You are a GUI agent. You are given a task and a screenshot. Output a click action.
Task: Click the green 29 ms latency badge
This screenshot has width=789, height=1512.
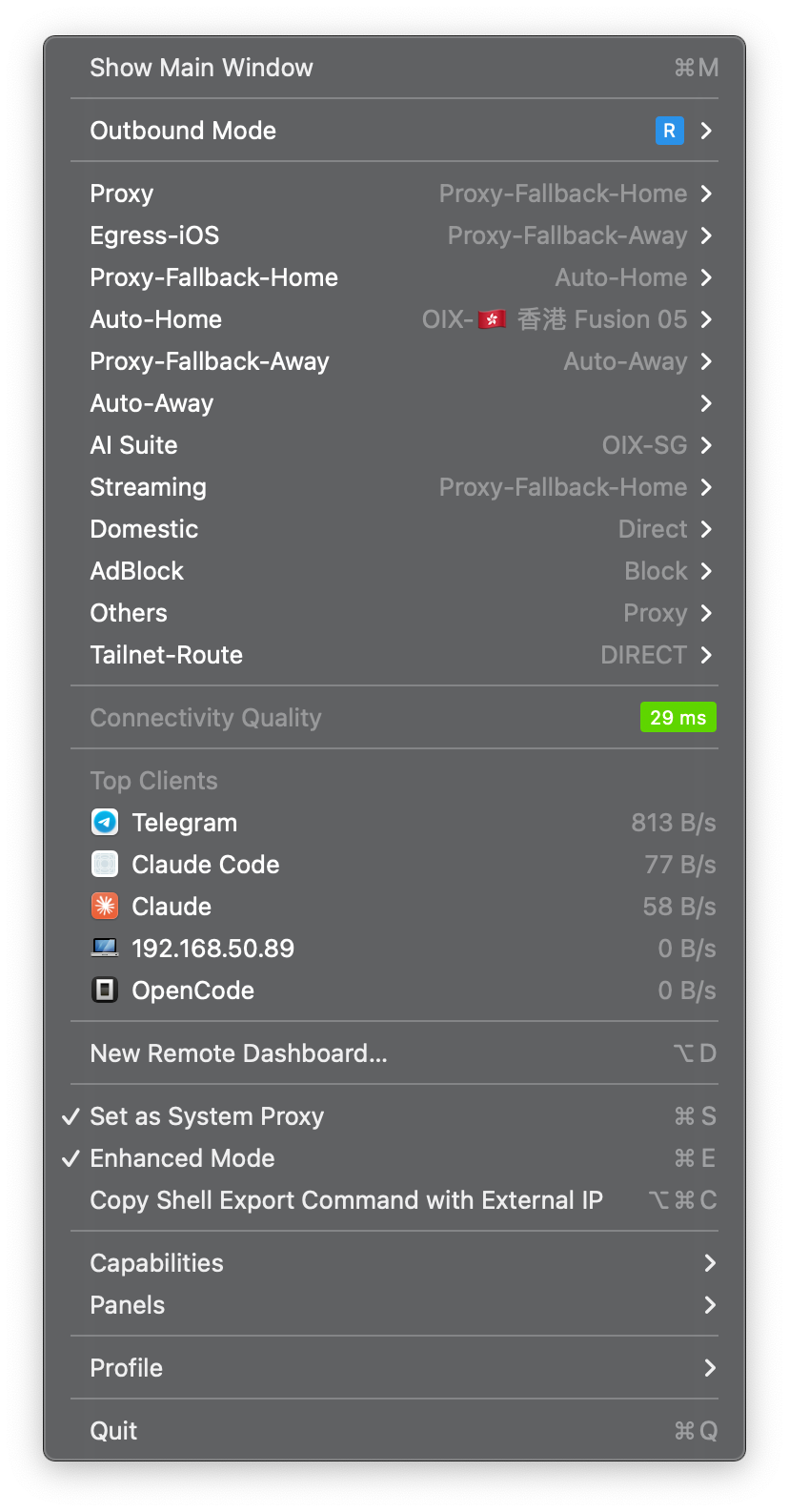[x=678, y=717]
